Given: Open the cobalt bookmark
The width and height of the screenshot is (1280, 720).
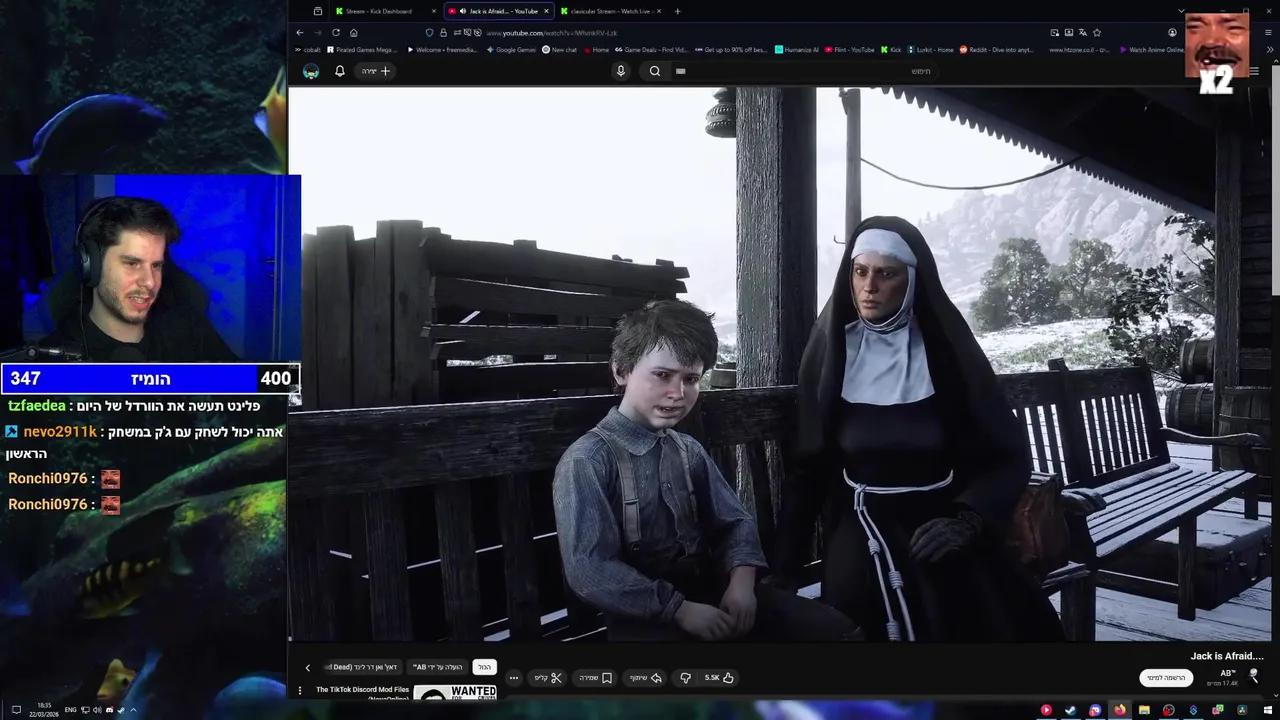Looking at the screenshot, I should coord(308,50).
